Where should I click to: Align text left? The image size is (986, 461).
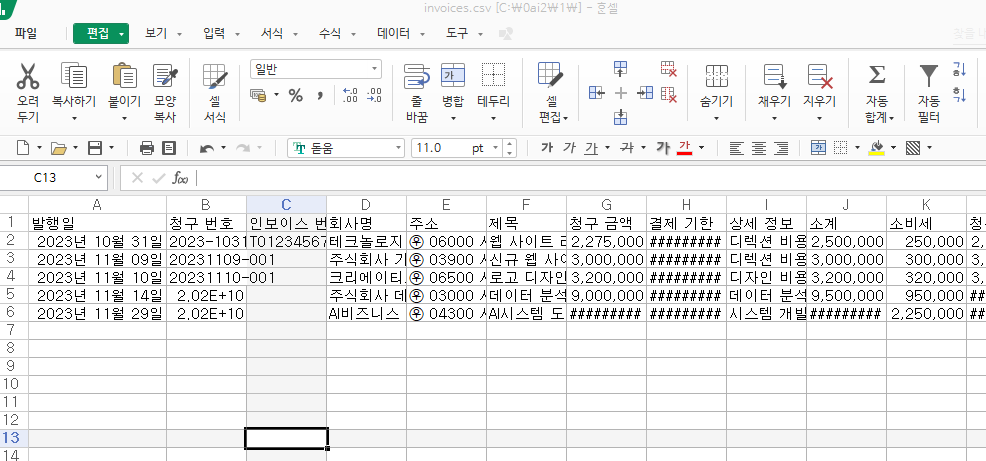pos(737,148)
